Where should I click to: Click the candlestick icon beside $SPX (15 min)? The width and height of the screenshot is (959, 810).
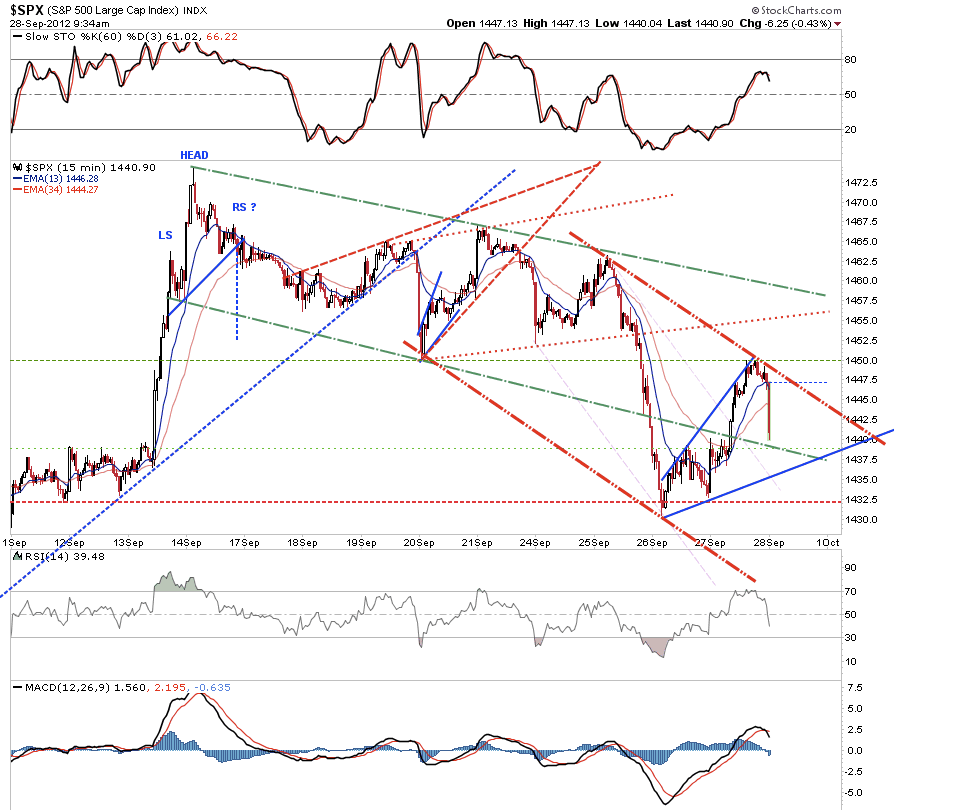point(17,167)
